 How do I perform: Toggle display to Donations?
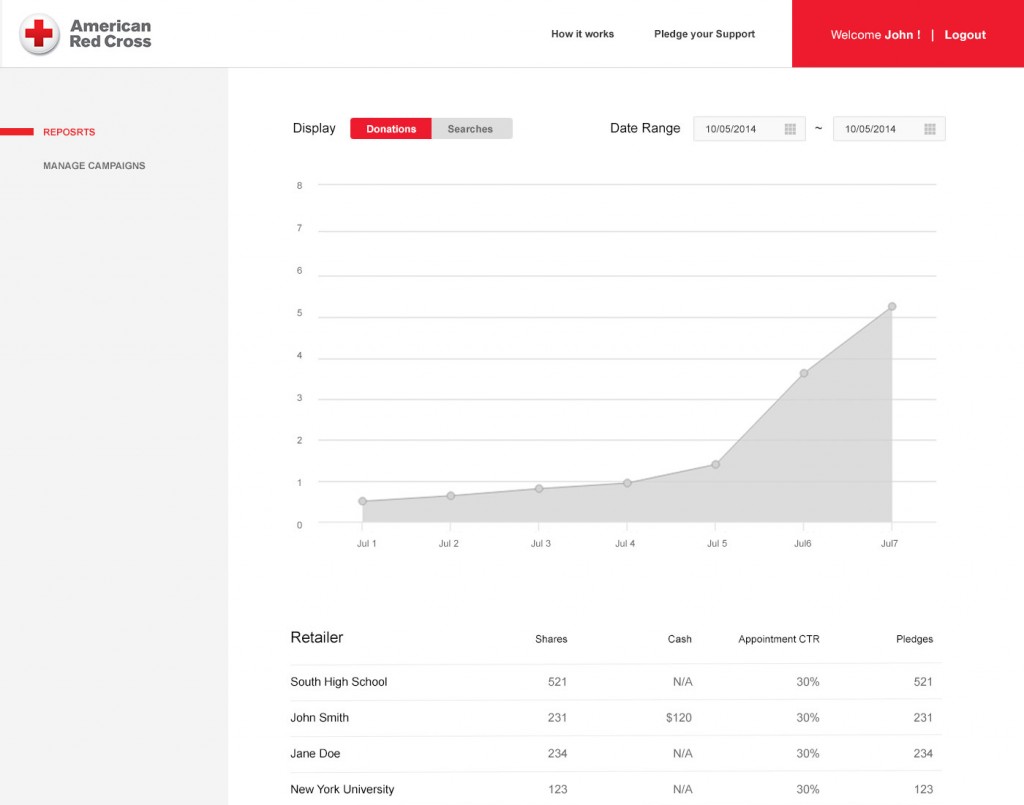click(x=391, y=129)
